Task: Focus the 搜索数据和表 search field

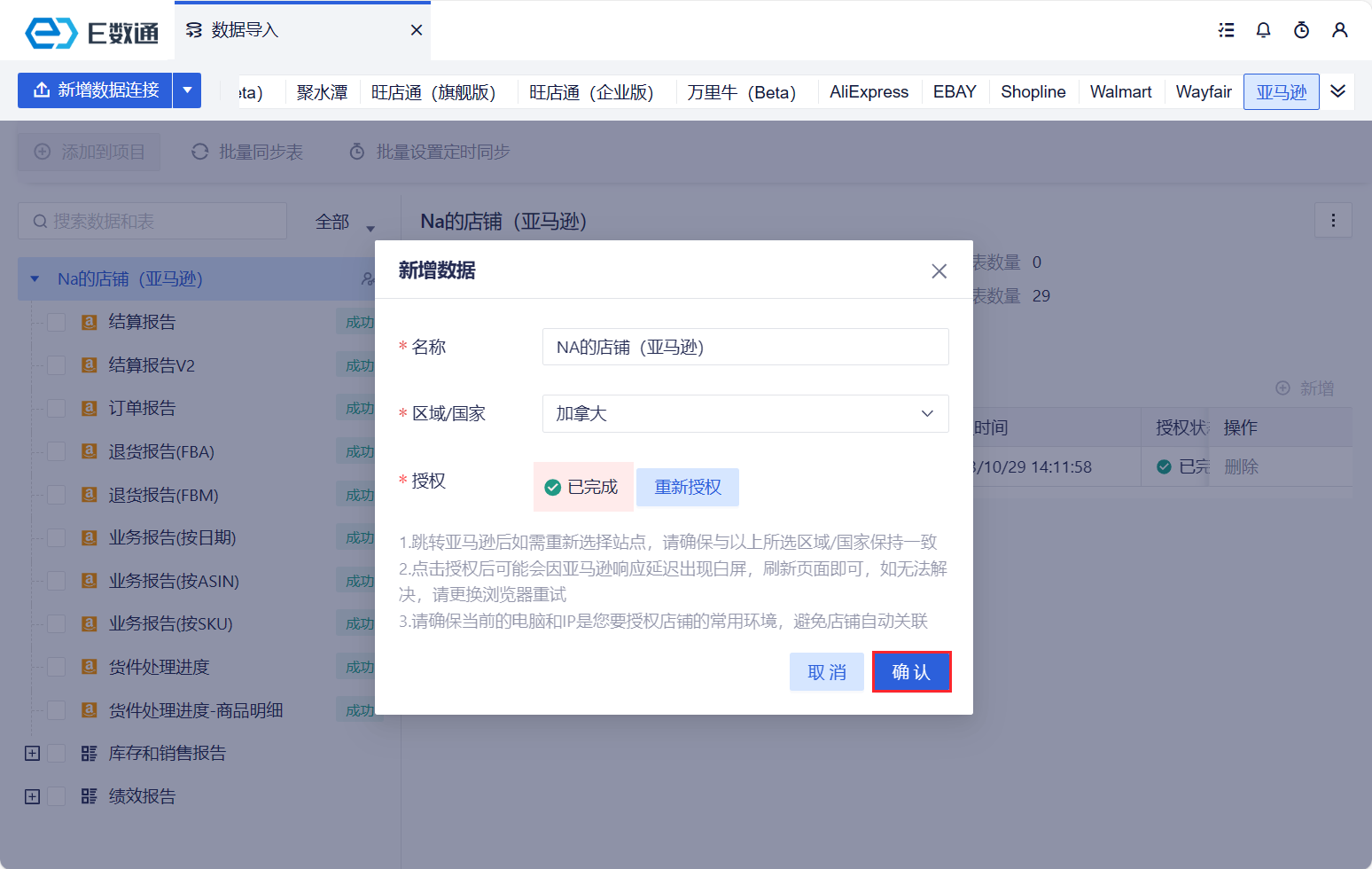Action: tap(152, 221)
